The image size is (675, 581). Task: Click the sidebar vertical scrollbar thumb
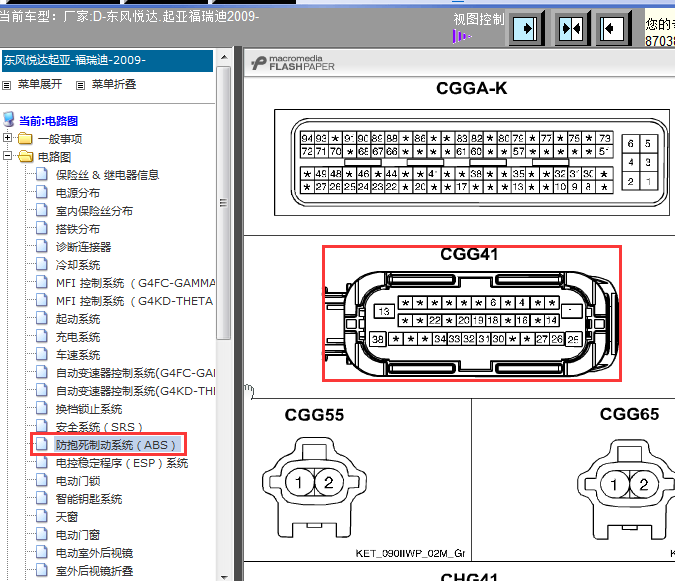223,203
